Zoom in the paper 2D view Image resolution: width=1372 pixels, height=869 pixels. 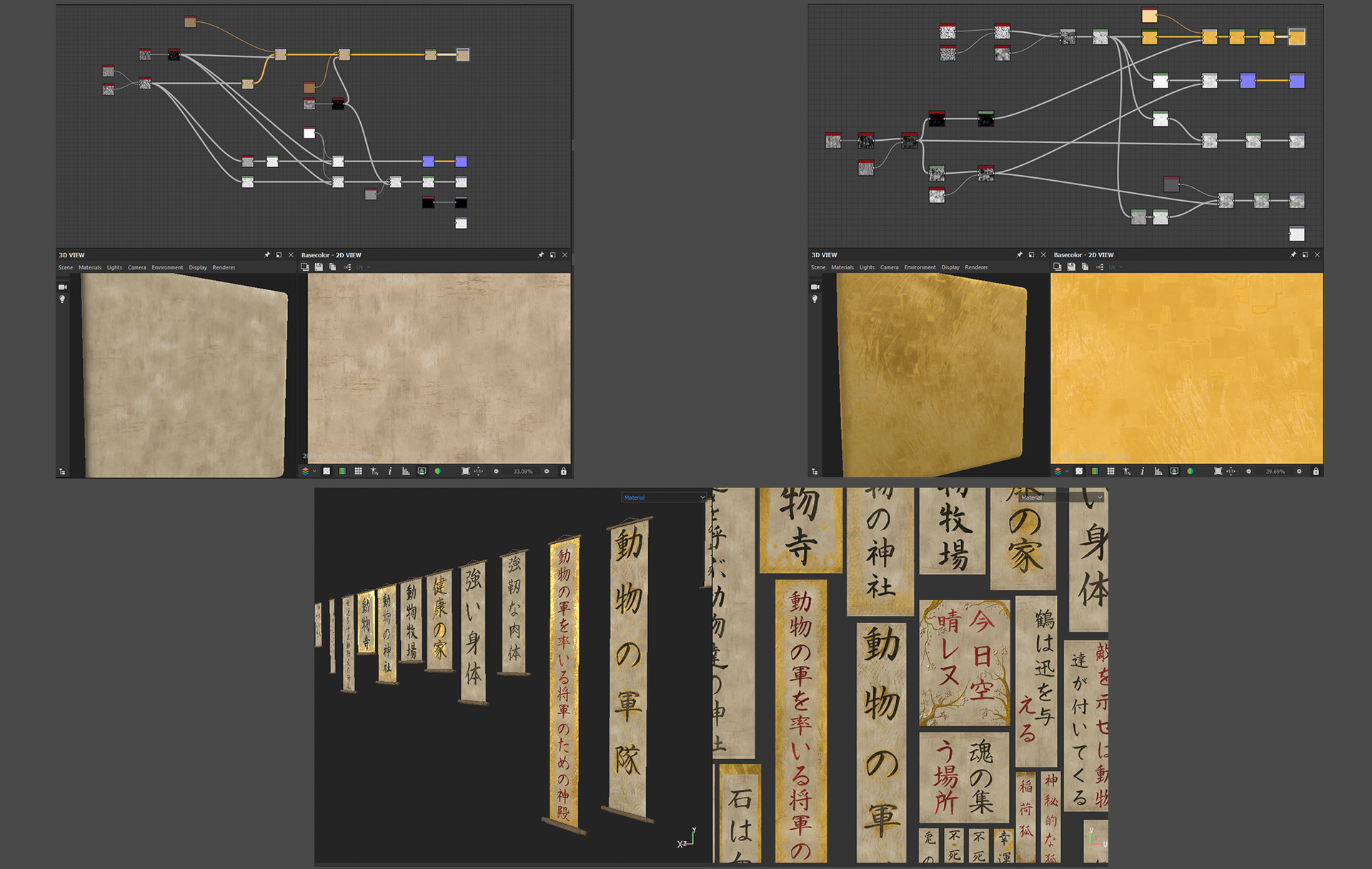pos(547,472)
